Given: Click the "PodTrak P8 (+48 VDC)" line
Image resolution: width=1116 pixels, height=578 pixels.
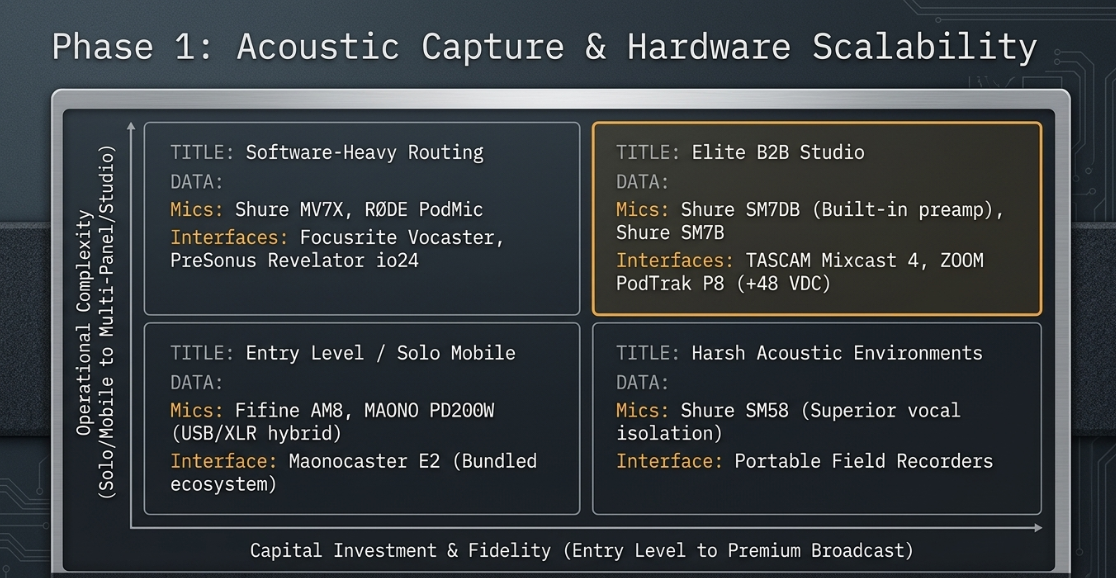Looking at the screenshot, I should (724, 283).
